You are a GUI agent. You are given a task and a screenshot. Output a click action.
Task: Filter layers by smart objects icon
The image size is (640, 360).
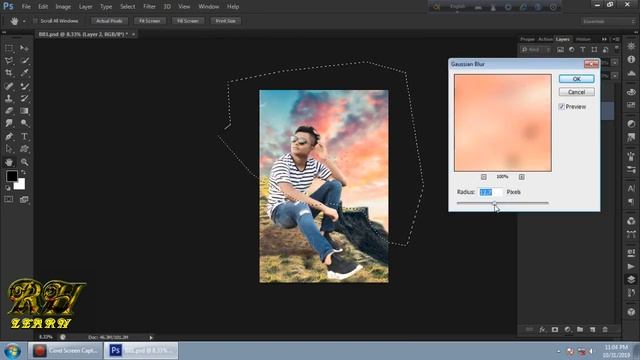[605, 50]
